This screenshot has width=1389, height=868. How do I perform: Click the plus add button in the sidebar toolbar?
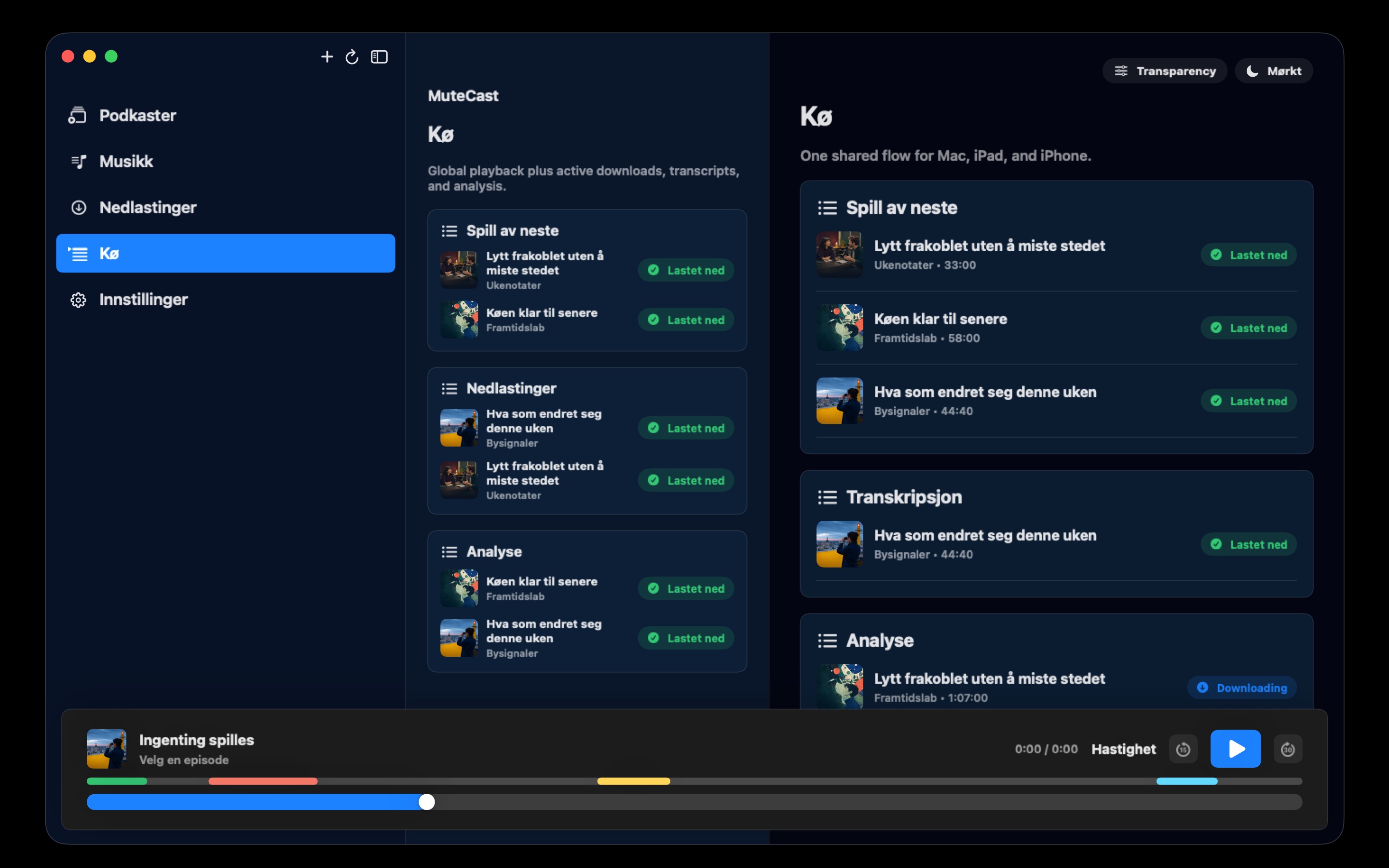click(x=327, y=57)
